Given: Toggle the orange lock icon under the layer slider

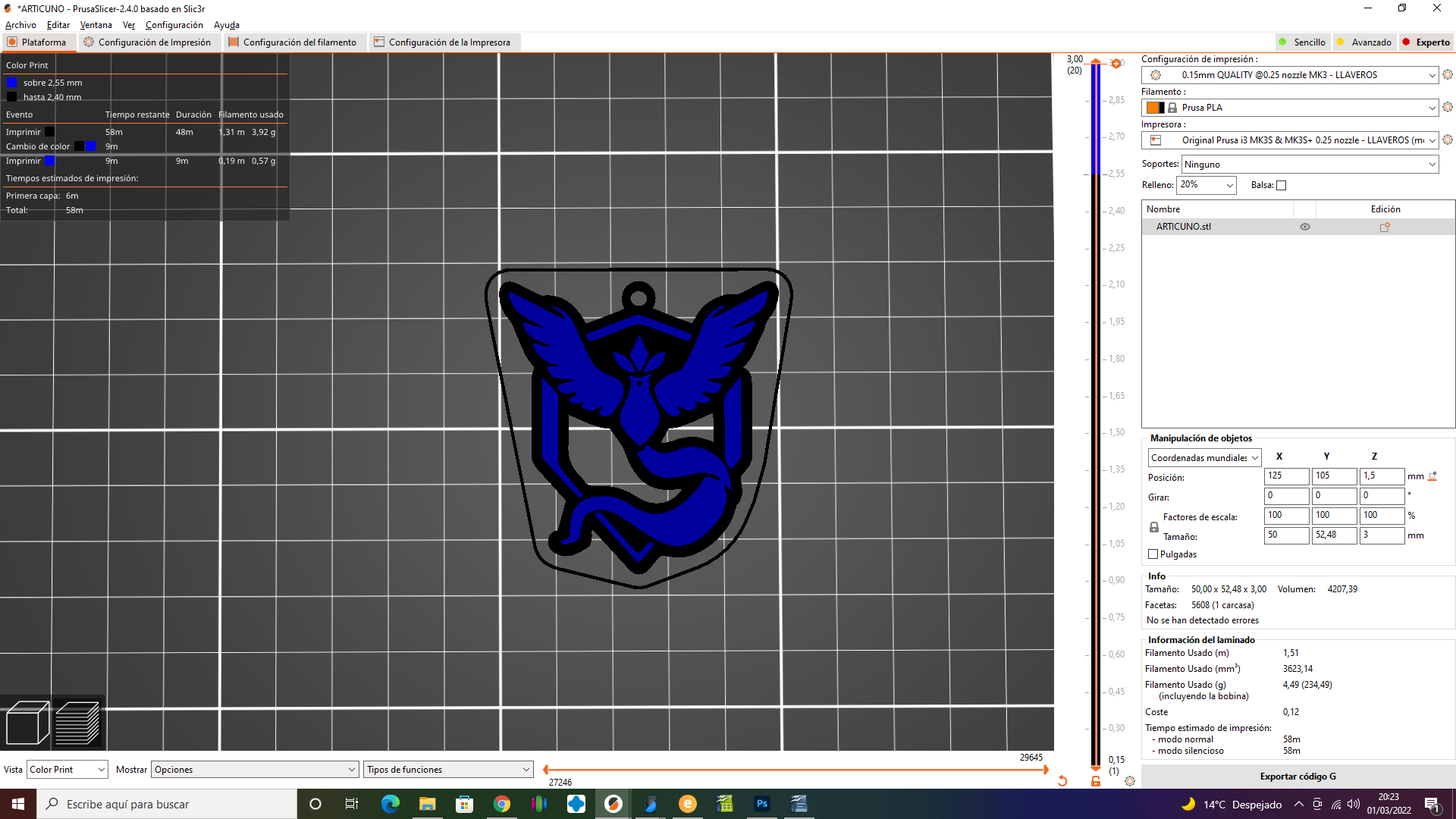Looking at the screenshot, I should pyautogui.click(x=1096, y=781).
